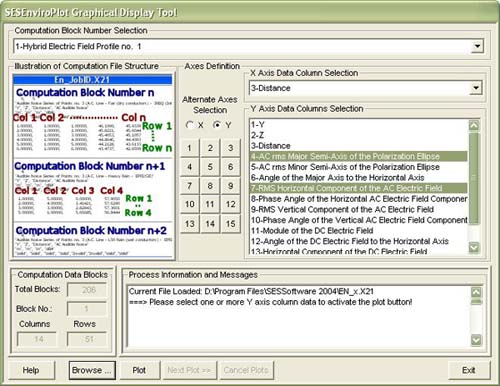This screenshot has height=386, width=500.
Task: Click the Columns value field
Action: pos(37,339)
